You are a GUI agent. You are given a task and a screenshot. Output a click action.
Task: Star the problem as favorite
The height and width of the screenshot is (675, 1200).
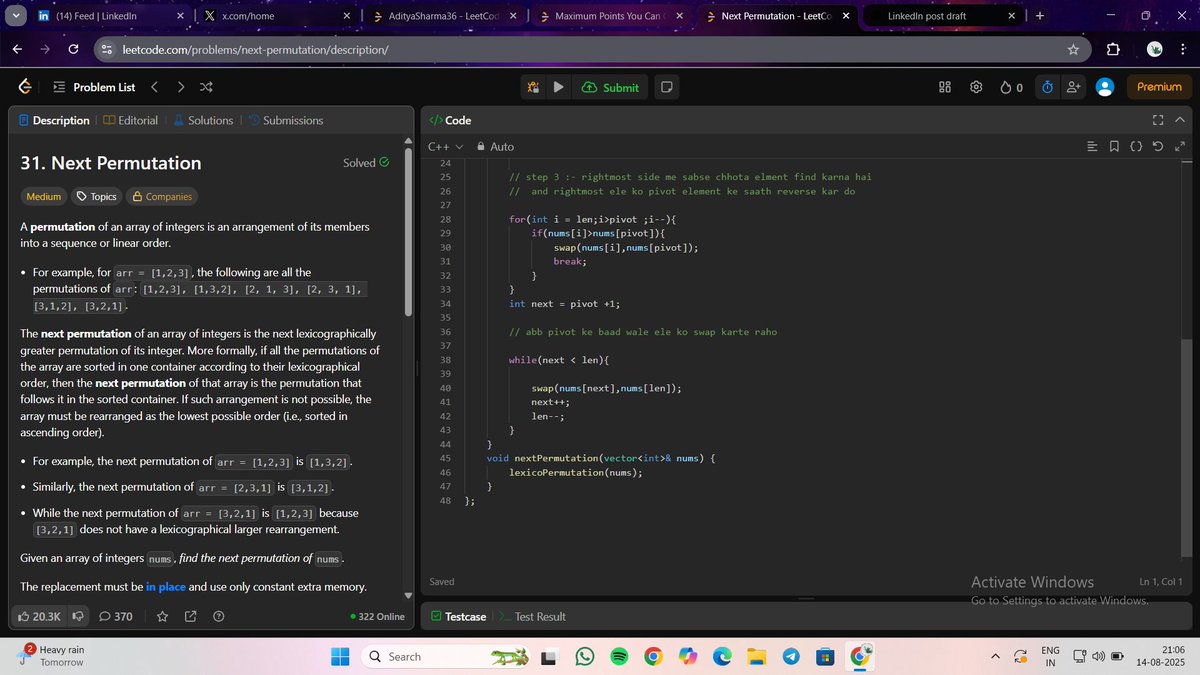pos(163,617)
